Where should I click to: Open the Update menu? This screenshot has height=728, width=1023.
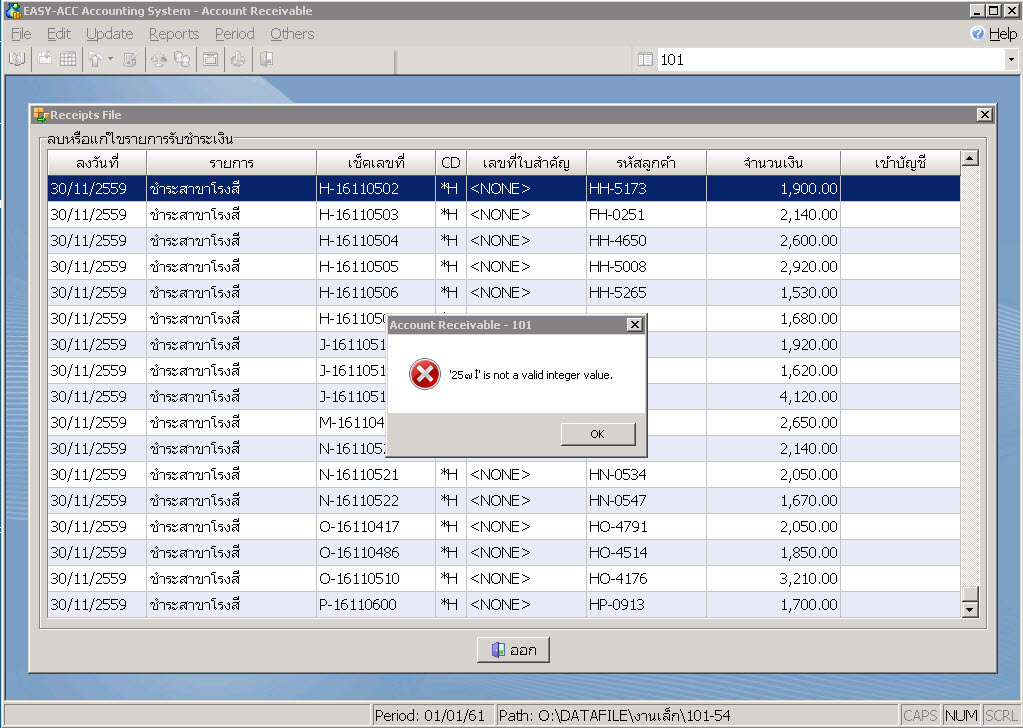pos(109,34)
